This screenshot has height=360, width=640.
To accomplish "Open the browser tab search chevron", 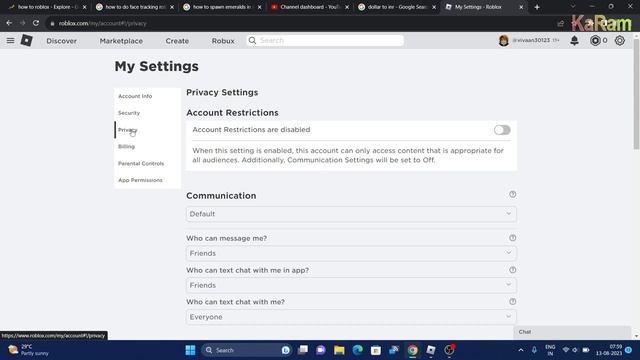I will coord(573,7).
